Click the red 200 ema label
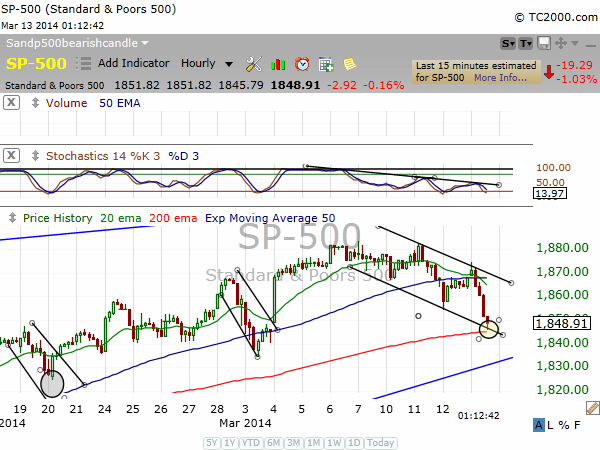 173,218
